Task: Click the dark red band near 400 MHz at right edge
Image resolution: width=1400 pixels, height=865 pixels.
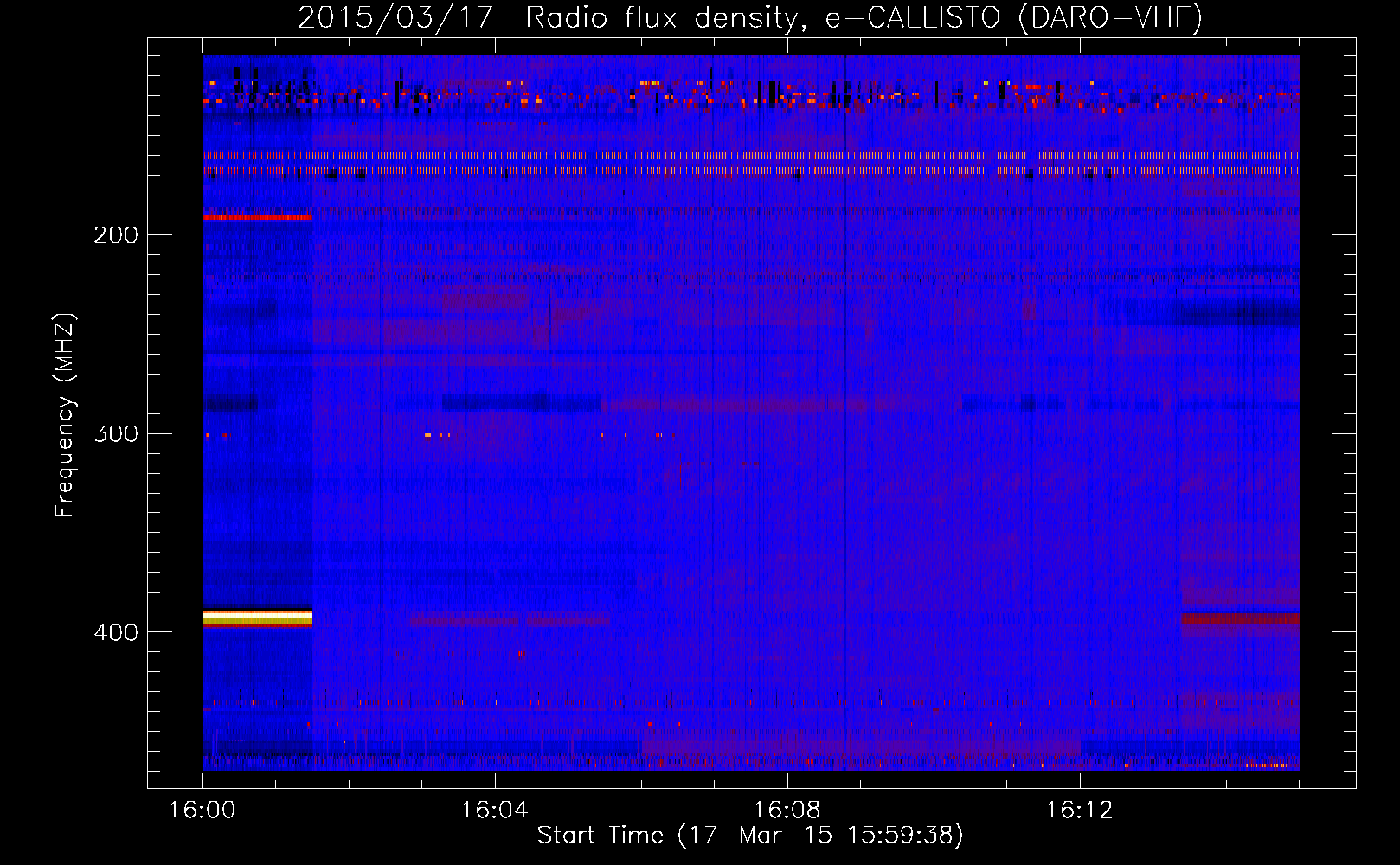Action: pos(1240,619)
